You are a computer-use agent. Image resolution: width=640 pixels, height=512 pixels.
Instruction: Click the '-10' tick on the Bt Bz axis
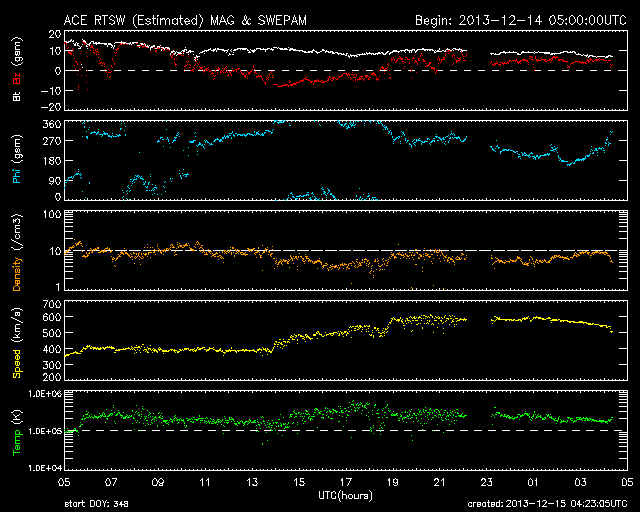tap(51, 91)
